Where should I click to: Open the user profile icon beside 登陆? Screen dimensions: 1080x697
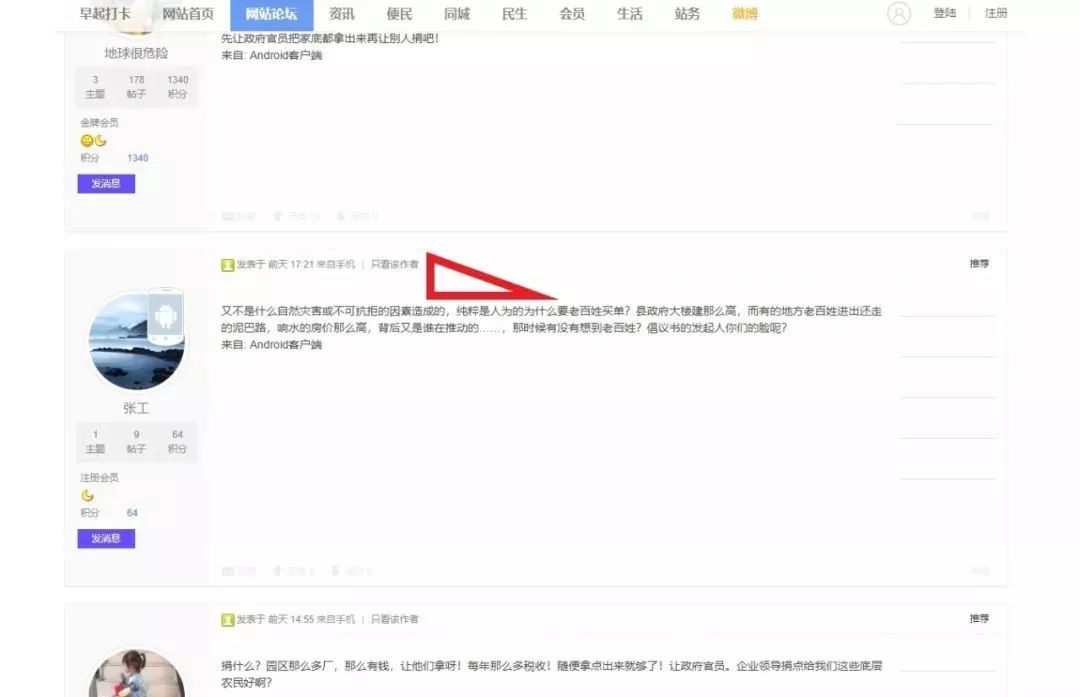pyautogui.click(x=899, y=13)
